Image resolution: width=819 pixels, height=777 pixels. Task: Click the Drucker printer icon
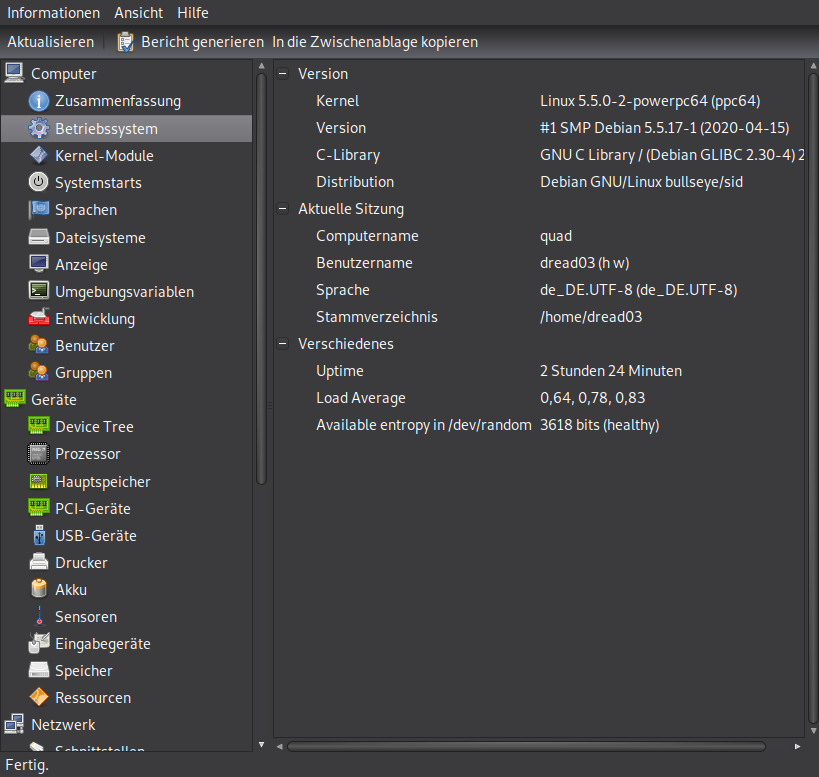[39, 562]
